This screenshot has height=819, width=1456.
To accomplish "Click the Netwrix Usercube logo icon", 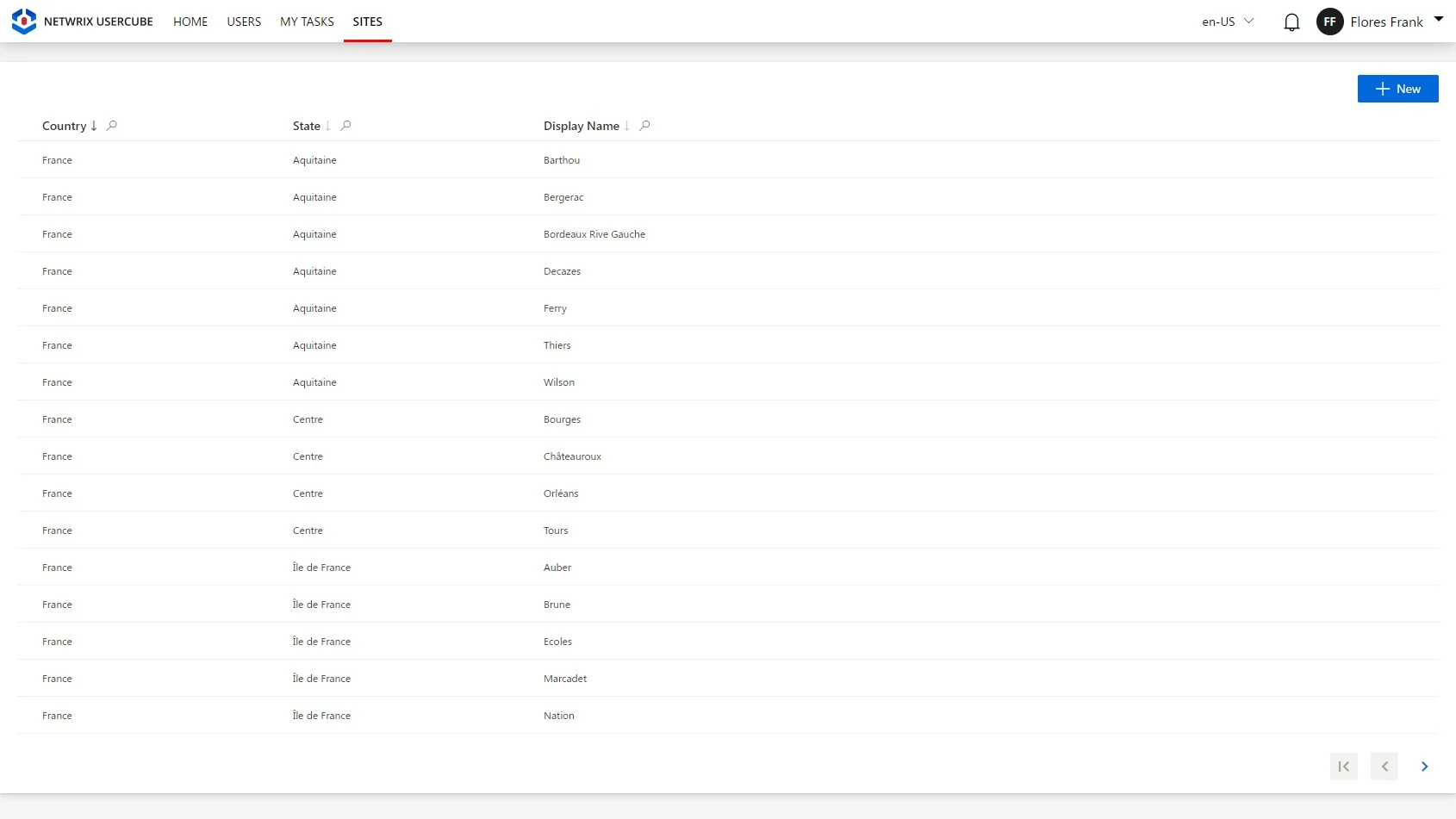I will click(24, 22).
